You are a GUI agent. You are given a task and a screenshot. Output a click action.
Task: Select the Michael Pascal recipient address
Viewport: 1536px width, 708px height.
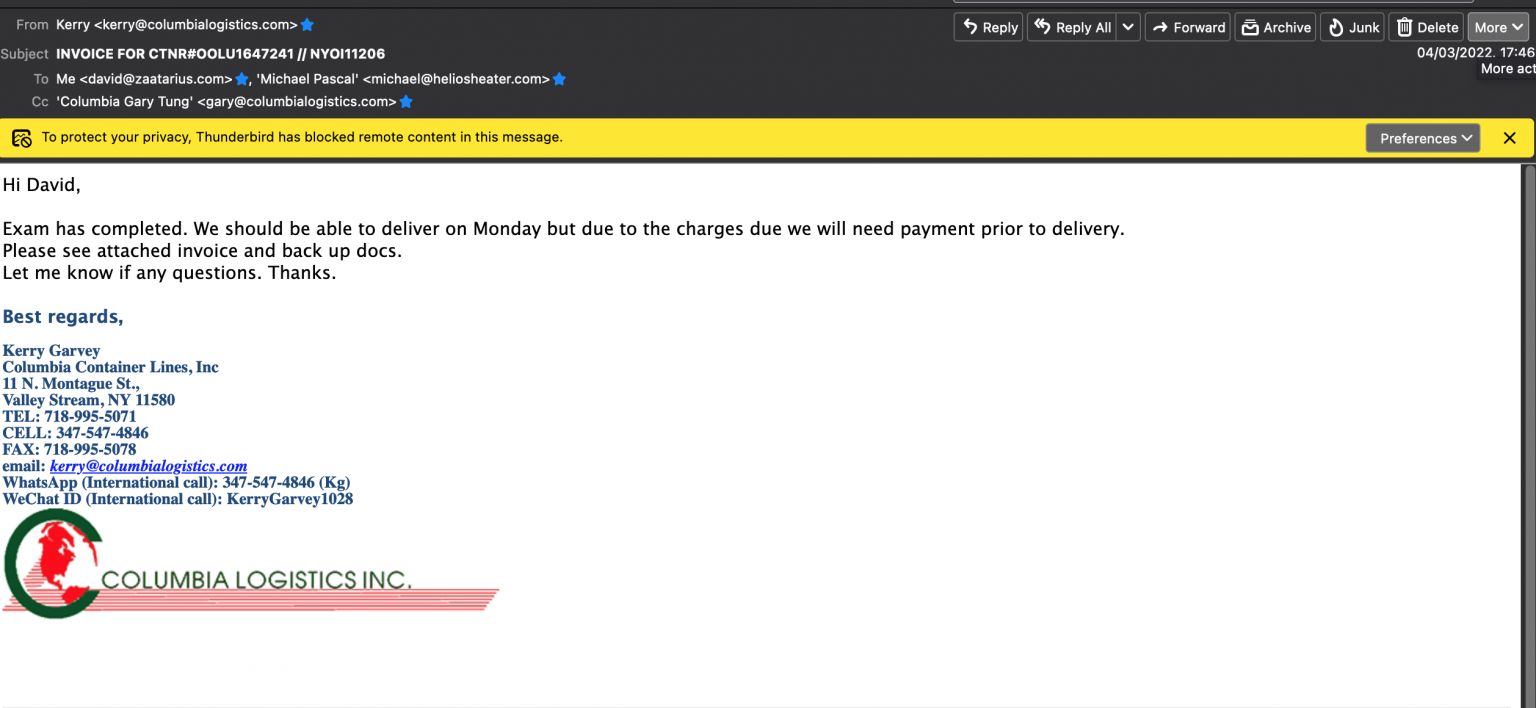402,79
